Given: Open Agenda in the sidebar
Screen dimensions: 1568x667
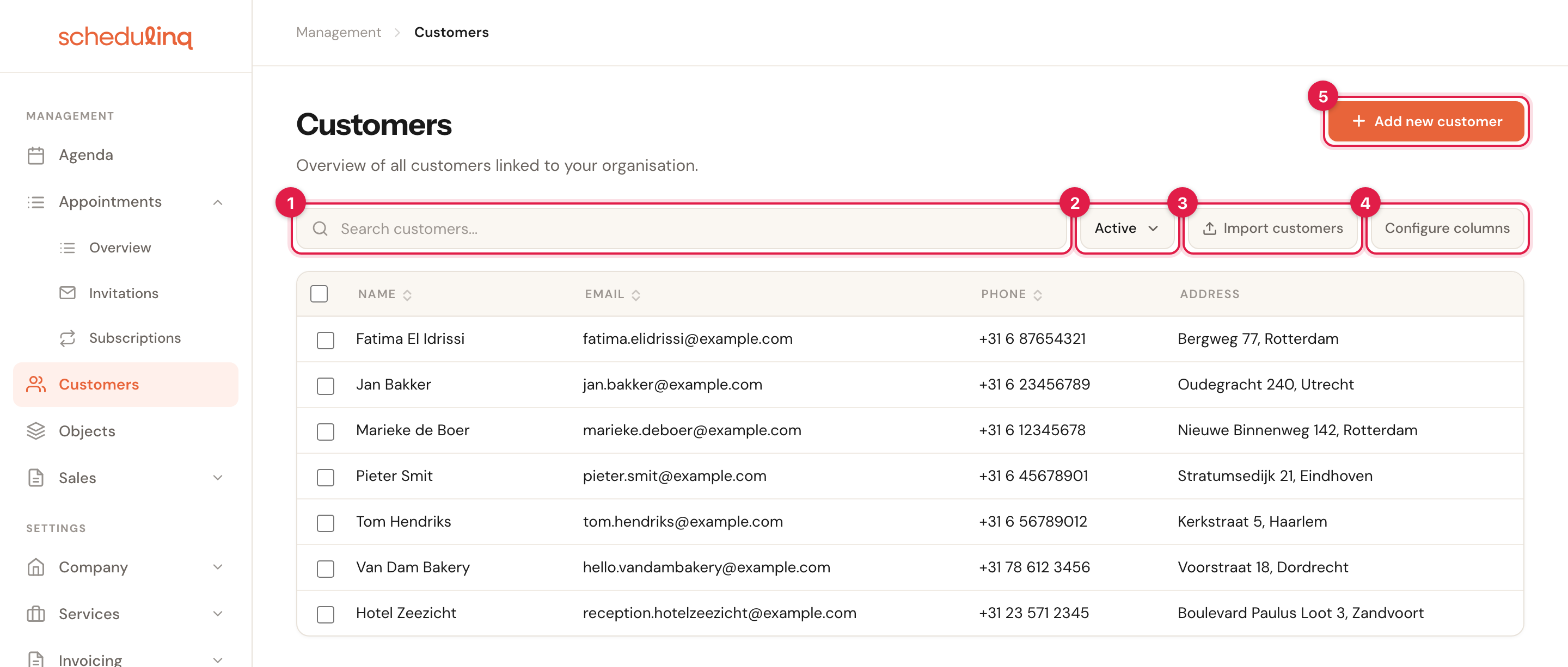Looking at the screenshot, I should tap(126, 156).
